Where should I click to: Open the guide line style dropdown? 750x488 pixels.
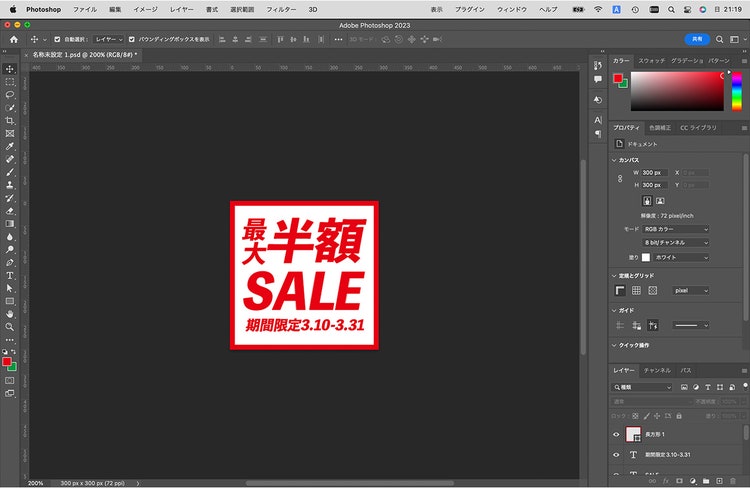coord(691,325)
